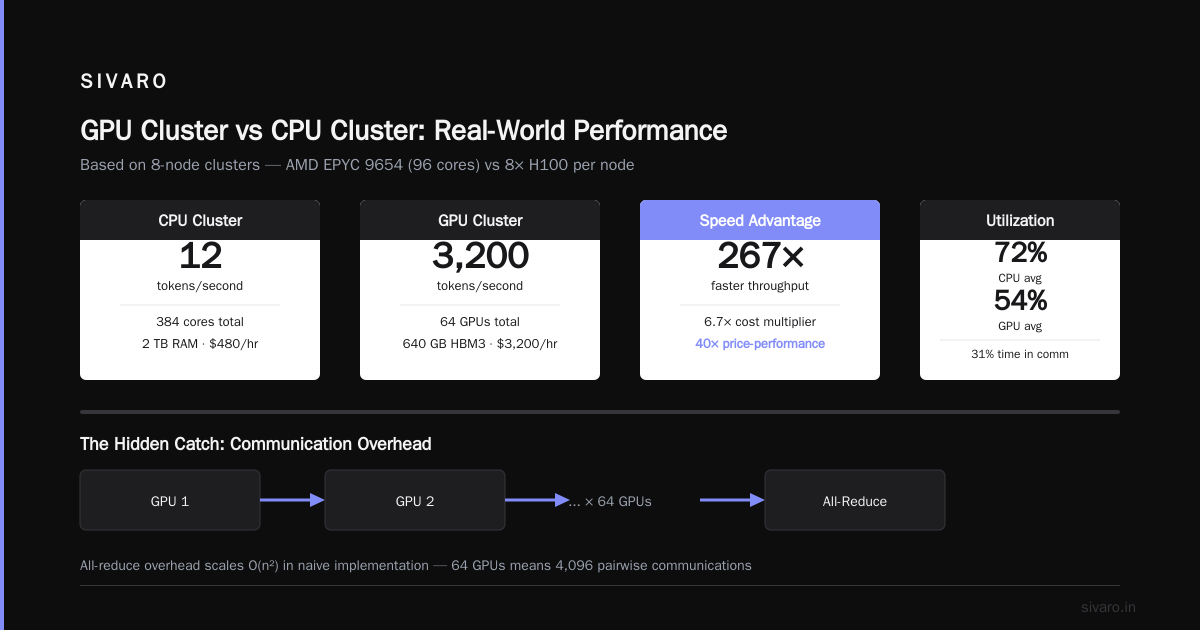
Task: Select '640 GB HBM3 · $3,200/hr' line
Action: click(x=480, y=343)
